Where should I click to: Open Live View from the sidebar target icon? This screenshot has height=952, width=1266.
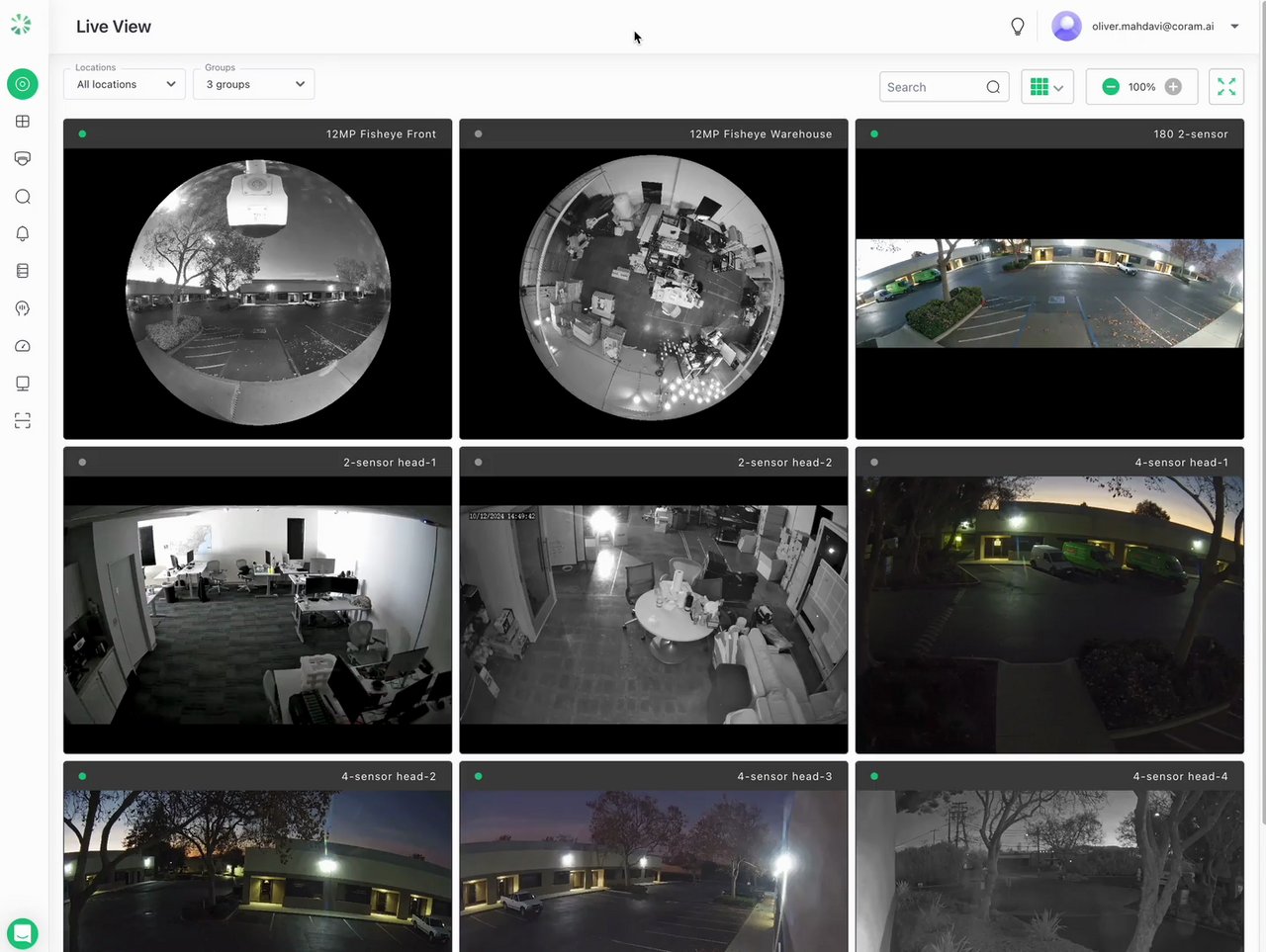(x=23, y=84)
